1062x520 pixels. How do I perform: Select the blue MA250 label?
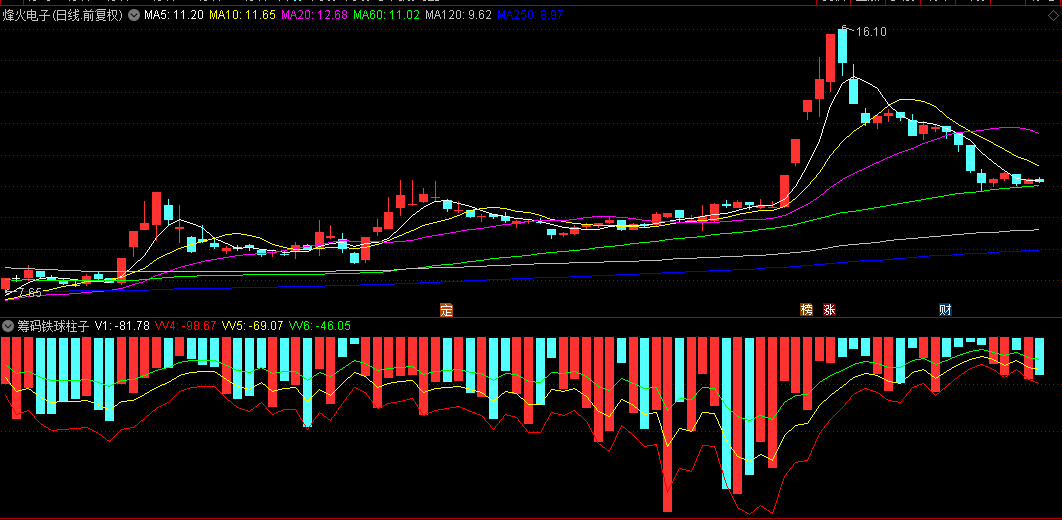530,15
